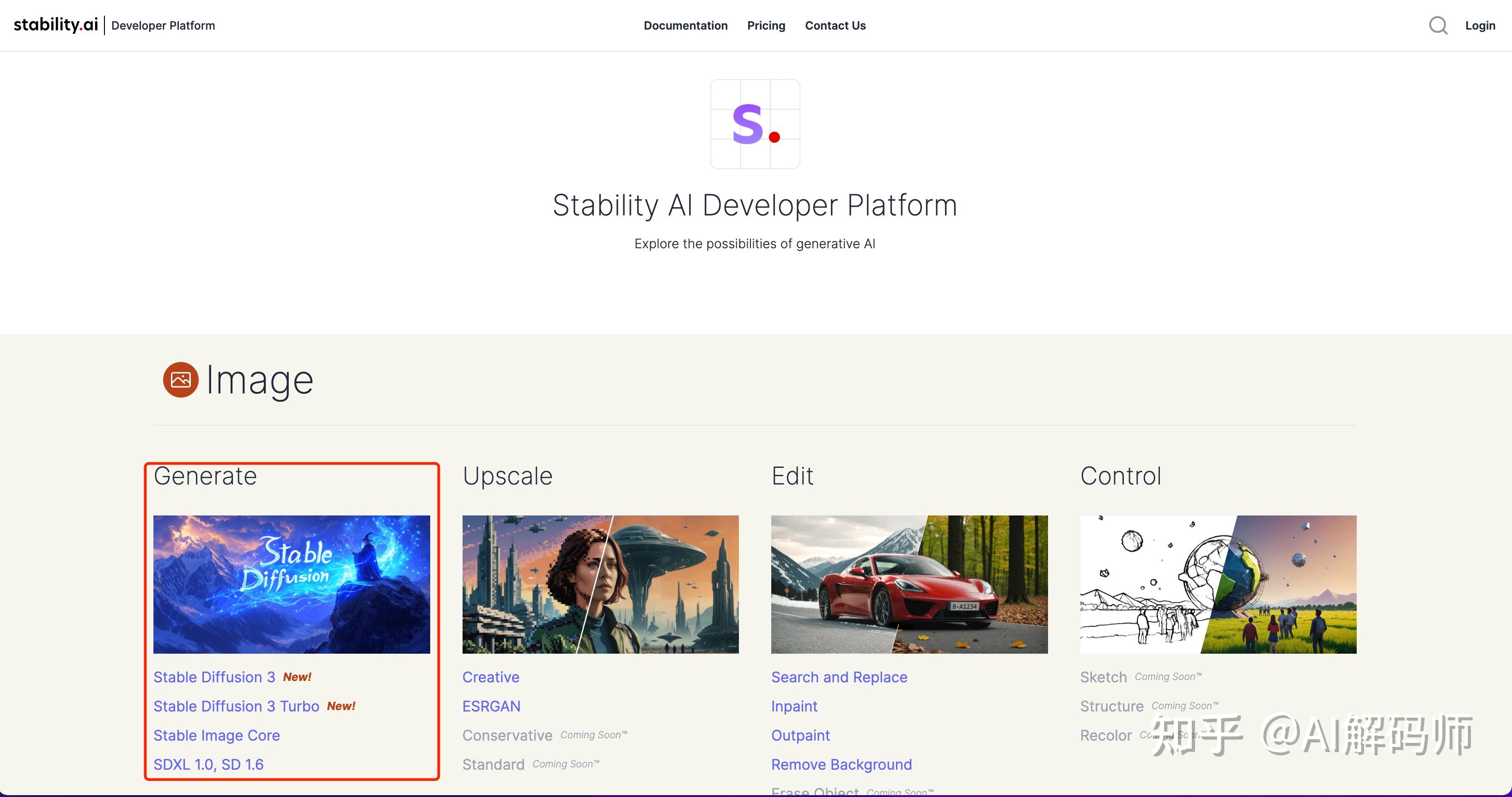Open the Documentation menu item
1512x797 pixels.
coord(685,25)
